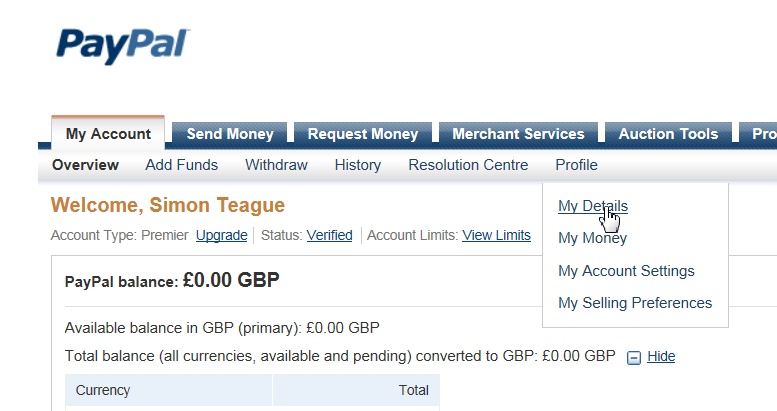
Task: Switch to the Send Money tab
Action: click(x=230, y=134)
